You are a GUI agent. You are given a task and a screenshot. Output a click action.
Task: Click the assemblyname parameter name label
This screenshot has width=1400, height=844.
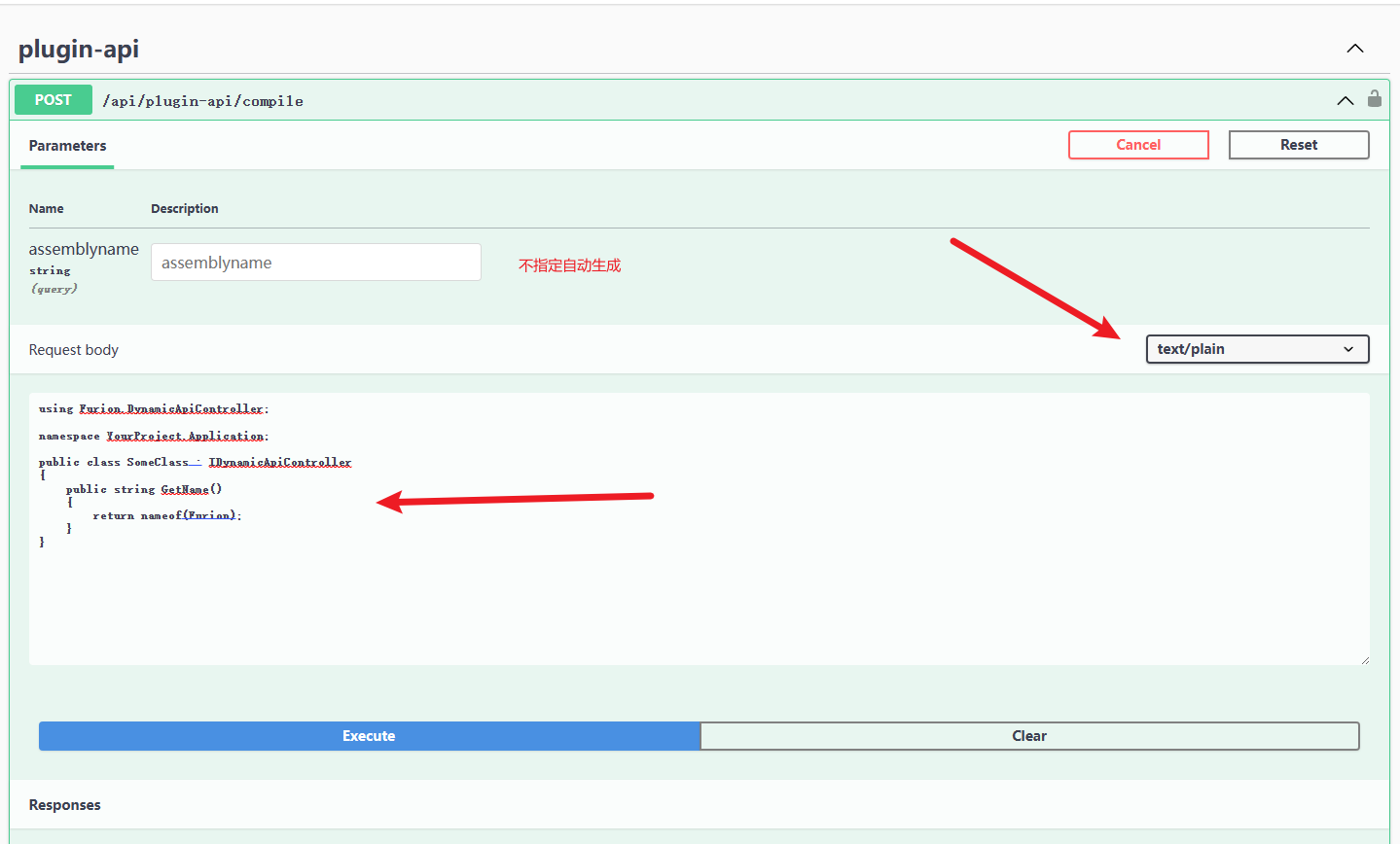[84, 250]
